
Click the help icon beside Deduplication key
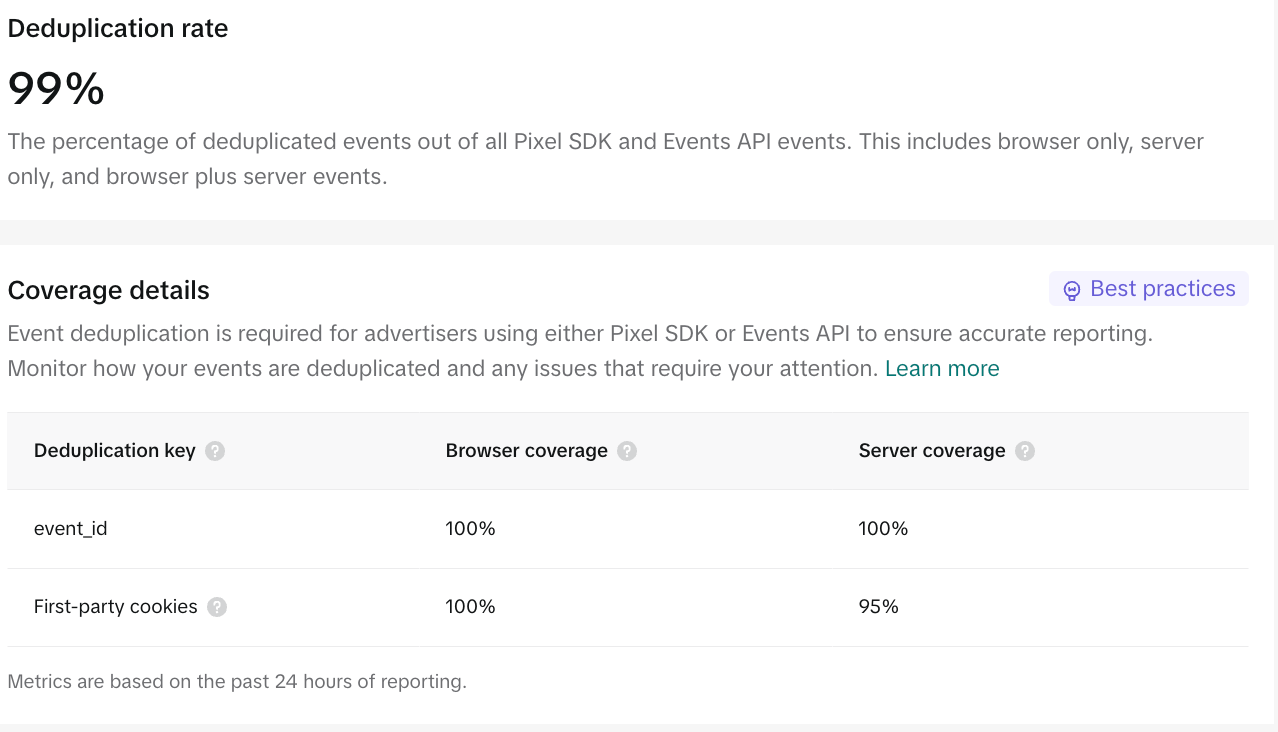click(215, 451)
